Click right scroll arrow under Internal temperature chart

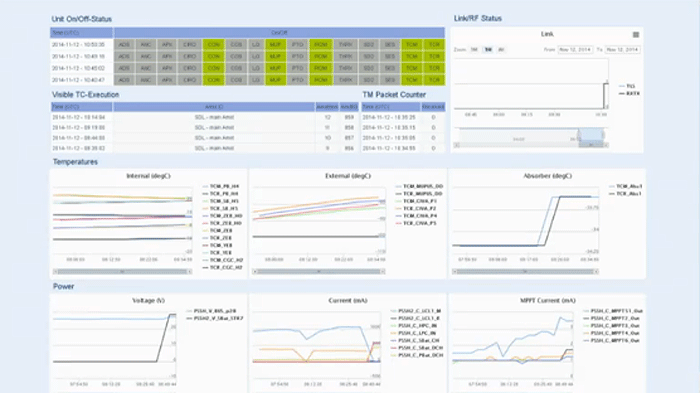coord(190,272)
